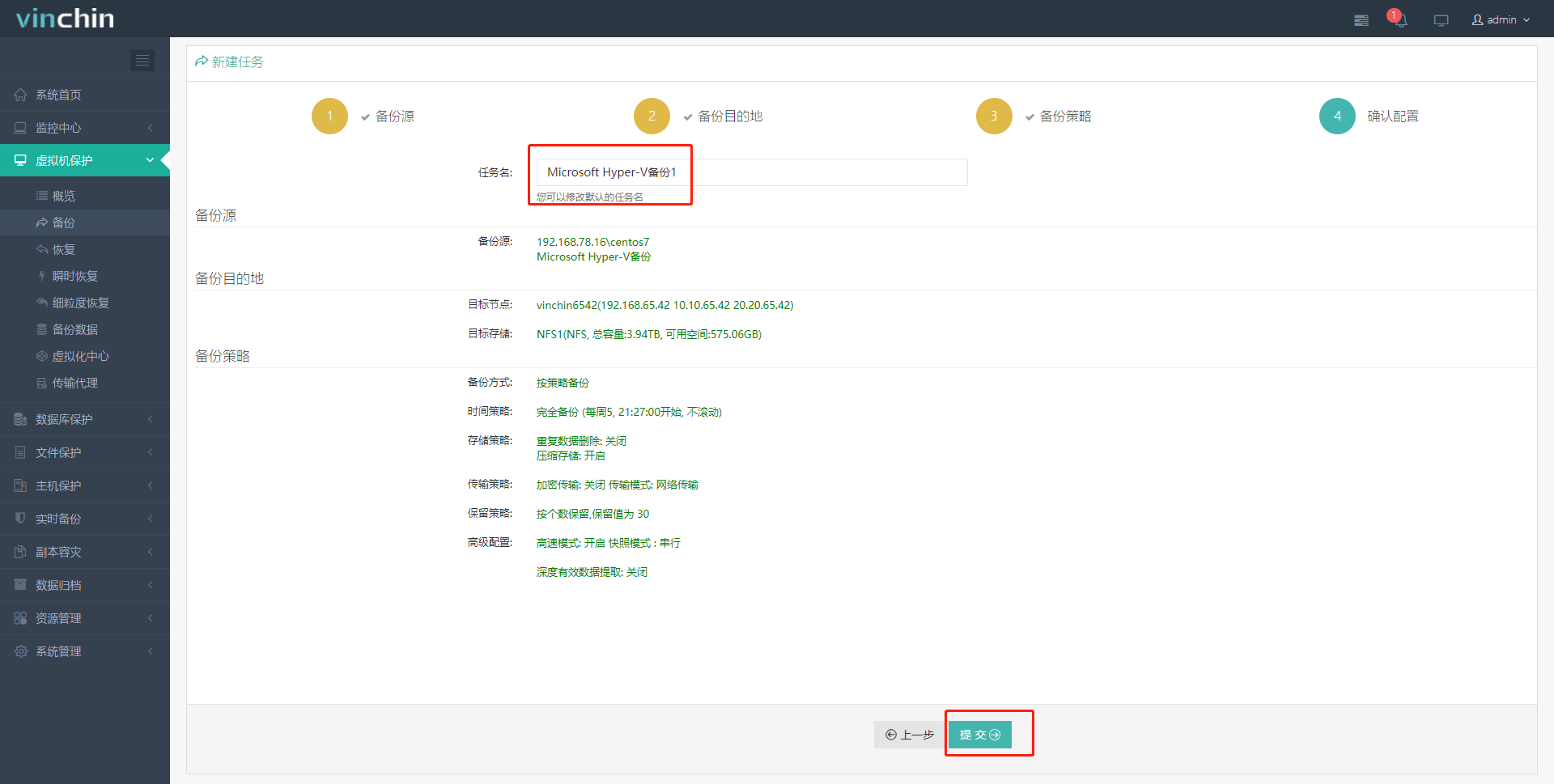Open the 虚拟化中心 submenu item
Viewport: 1554px width, 784px height.
85,356
